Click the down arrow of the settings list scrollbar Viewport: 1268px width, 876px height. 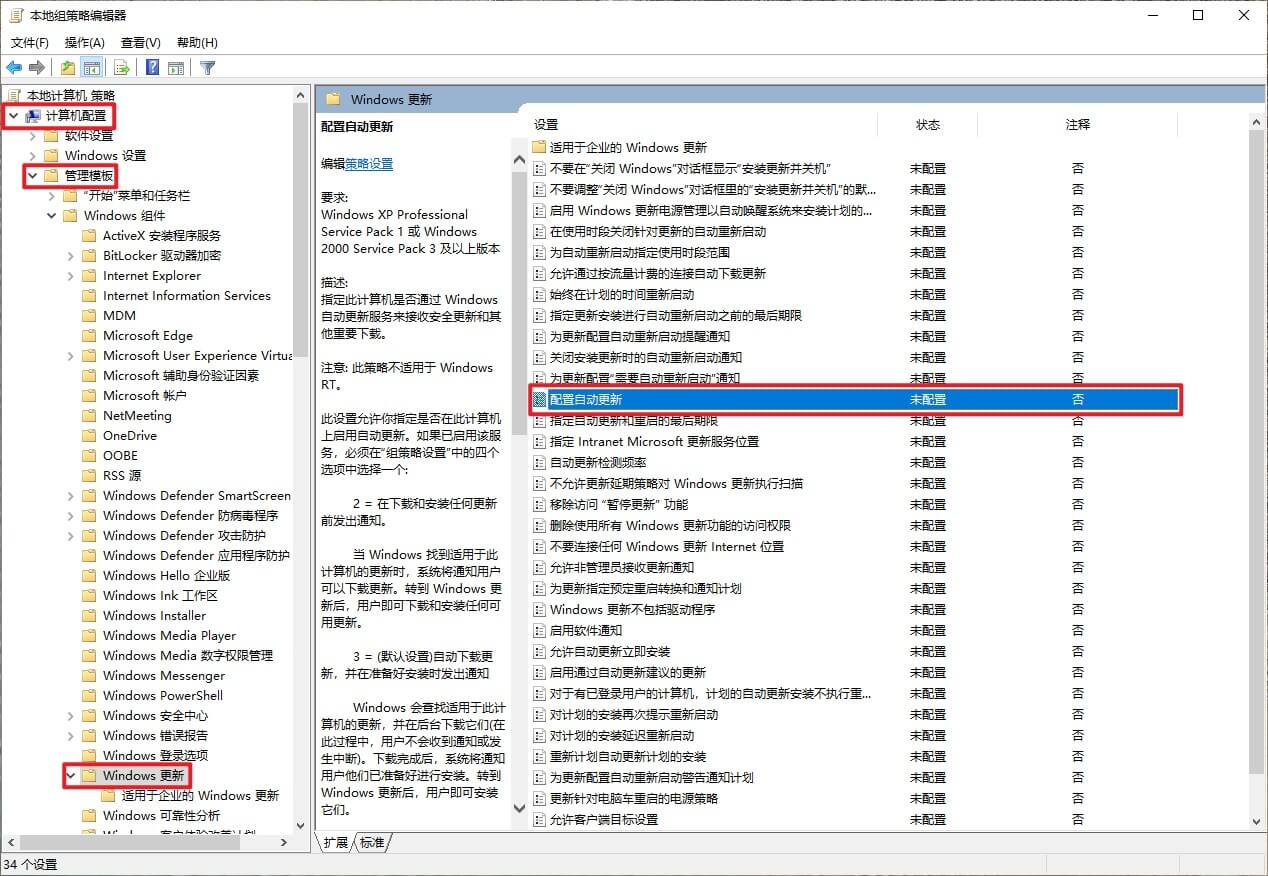[1257, 821]
